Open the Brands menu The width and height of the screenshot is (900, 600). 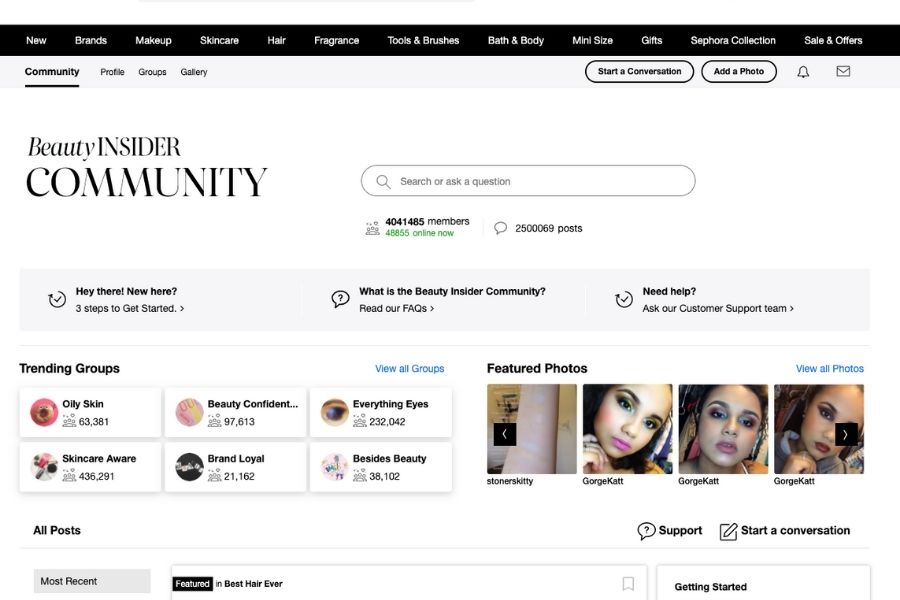click(x=91, y=40)
